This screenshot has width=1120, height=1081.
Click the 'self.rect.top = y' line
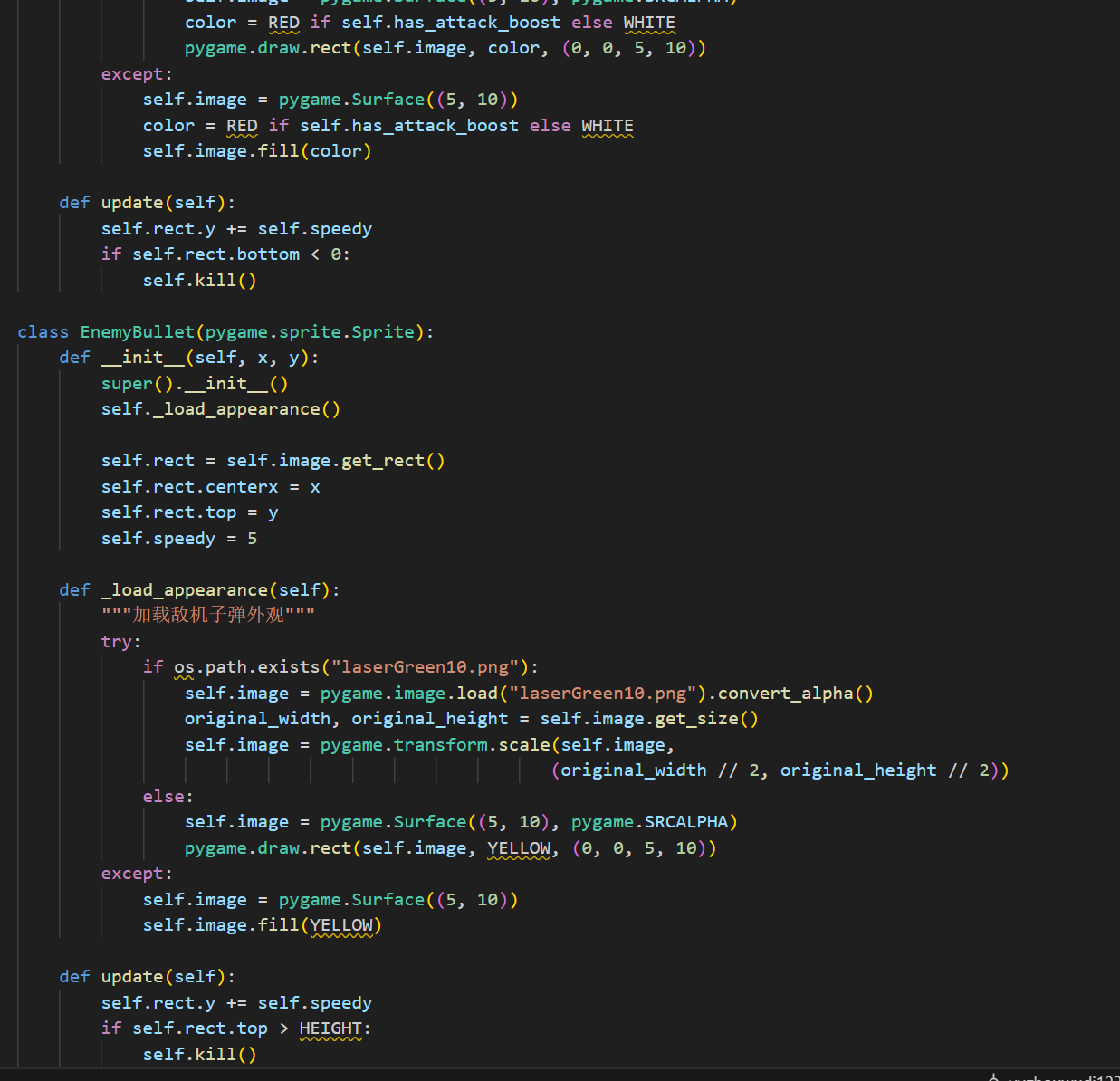coord(189,512)
